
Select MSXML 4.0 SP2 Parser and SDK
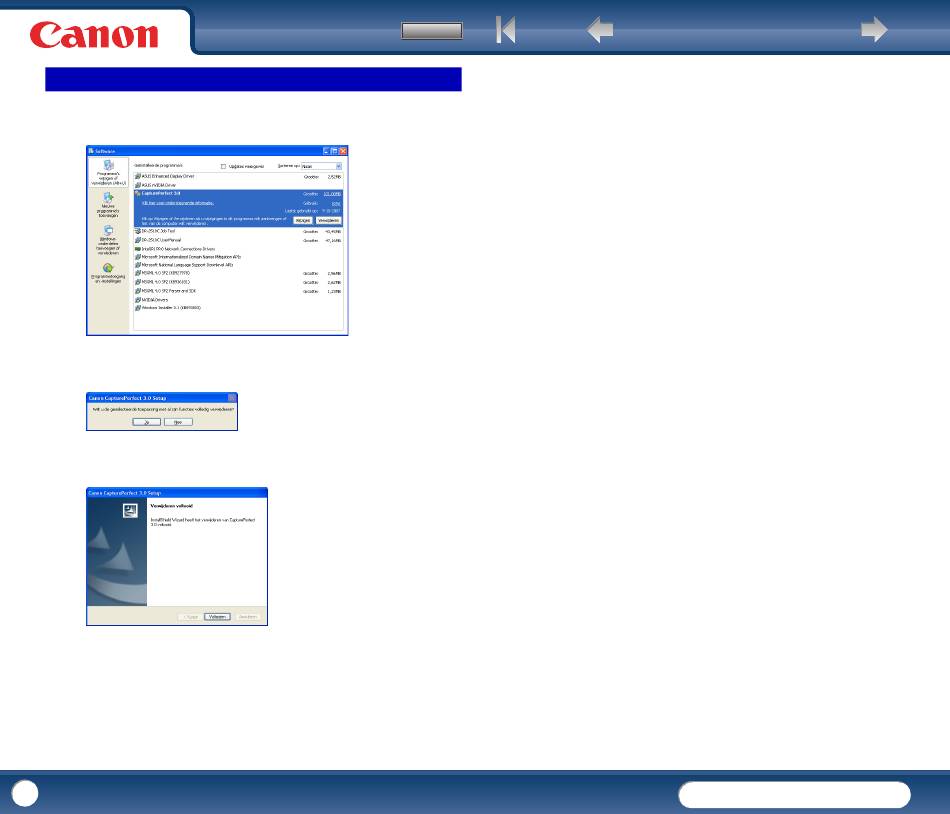tap(238, 291)
